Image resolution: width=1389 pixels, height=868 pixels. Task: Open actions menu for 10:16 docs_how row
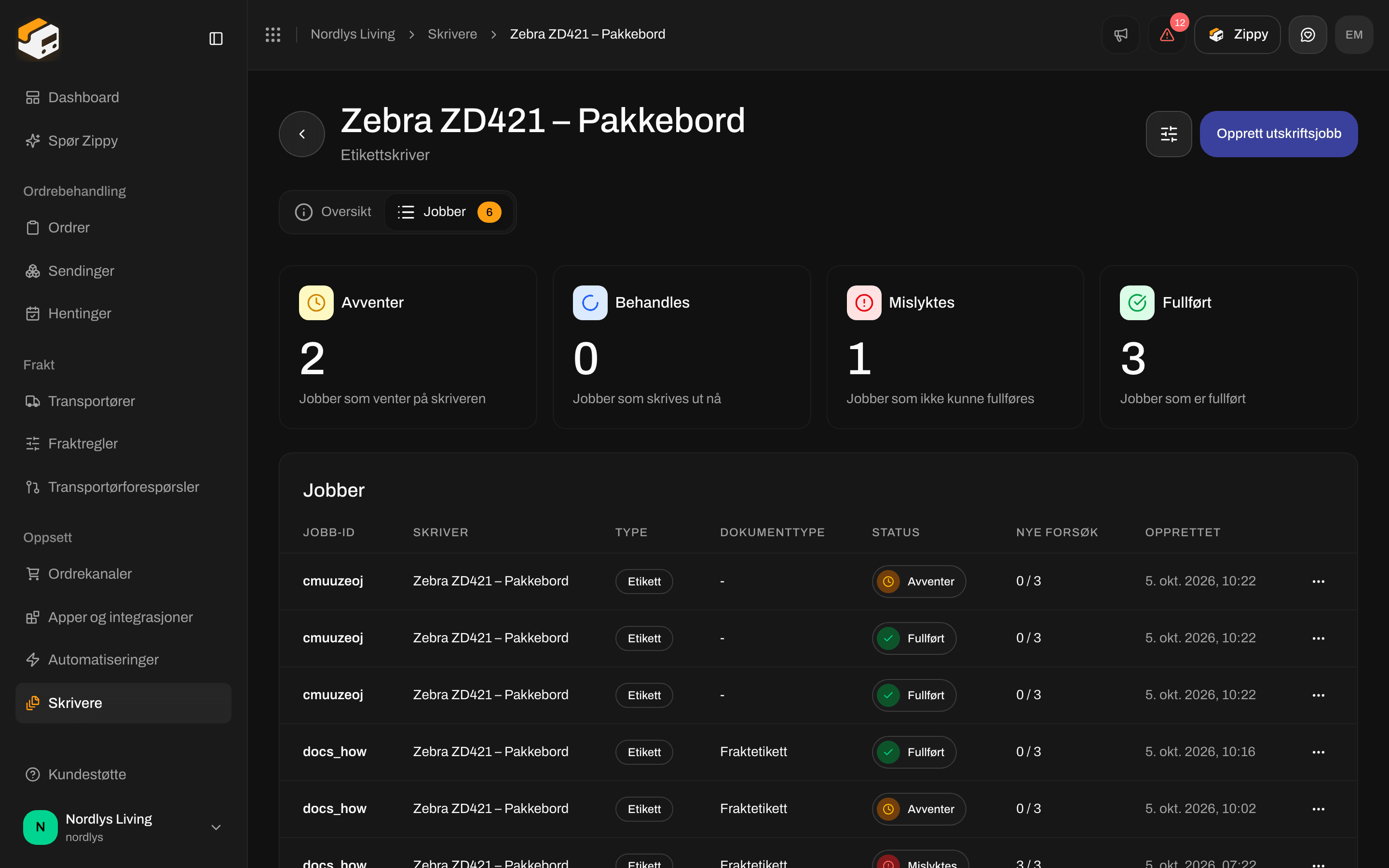pos(1319,752)
